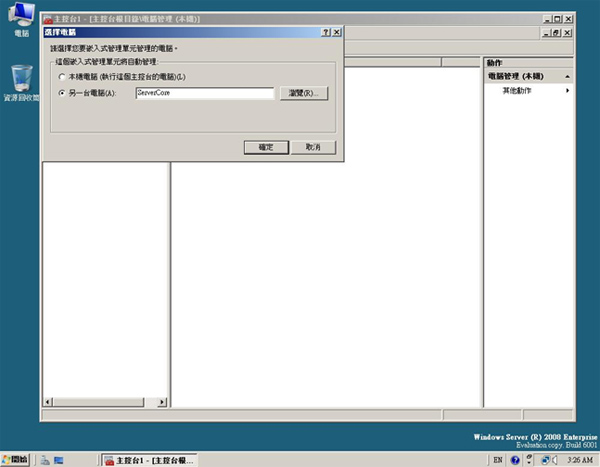The image size is (600, 467).
Task: Click the EN language indicator in taskbar
Action: [x=498, y=460]
